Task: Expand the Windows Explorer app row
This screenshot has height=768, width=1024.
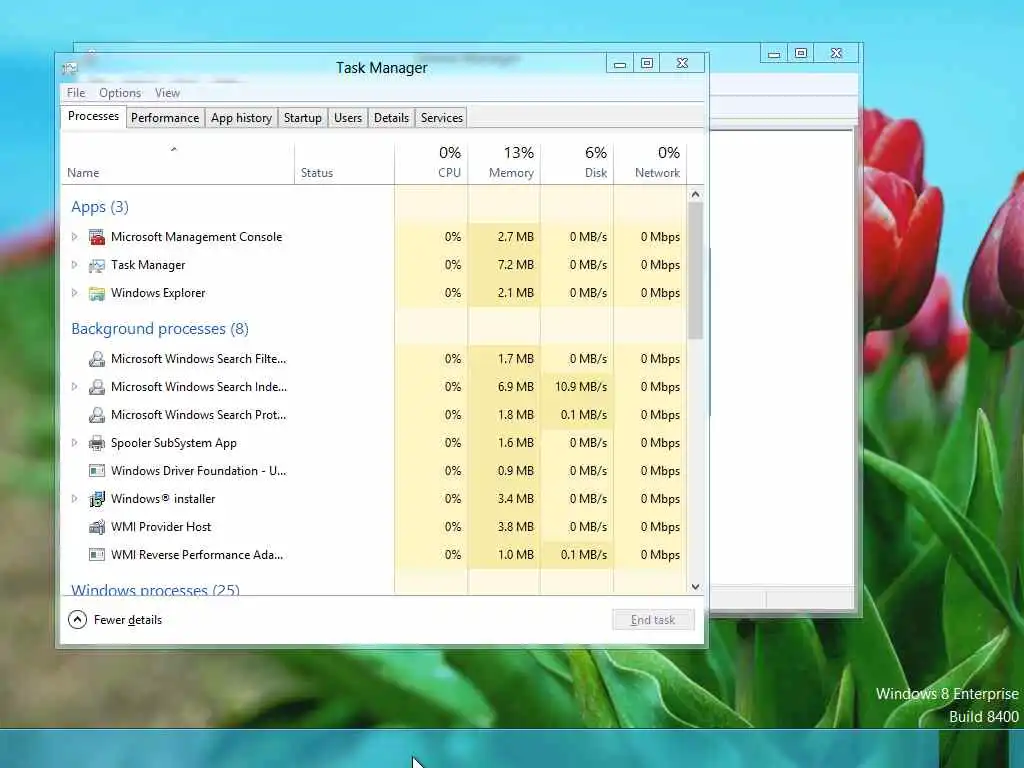Action: [74, 293]
